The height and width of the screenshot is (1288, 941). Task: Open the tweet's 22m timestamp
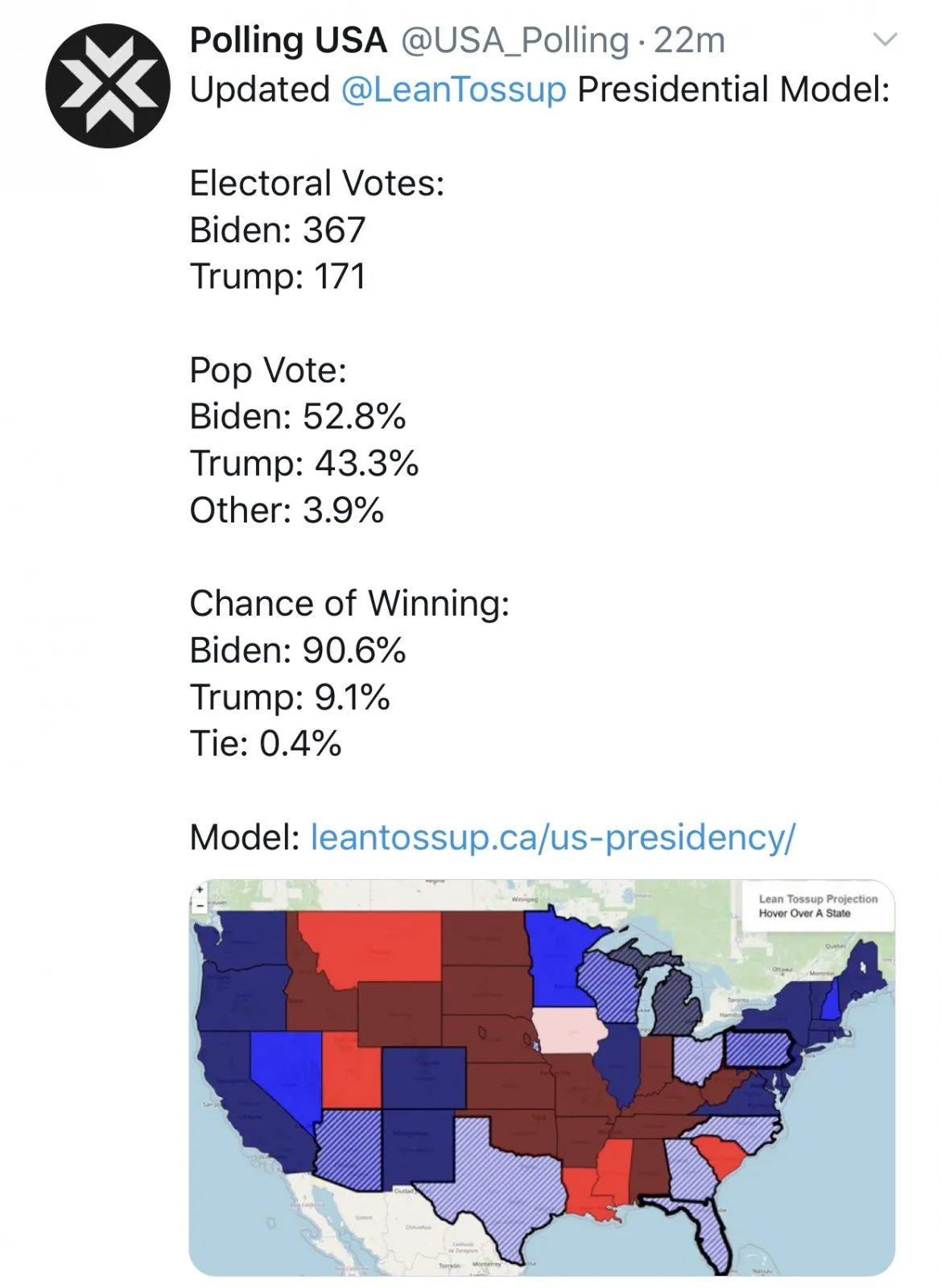pos(689,40)
